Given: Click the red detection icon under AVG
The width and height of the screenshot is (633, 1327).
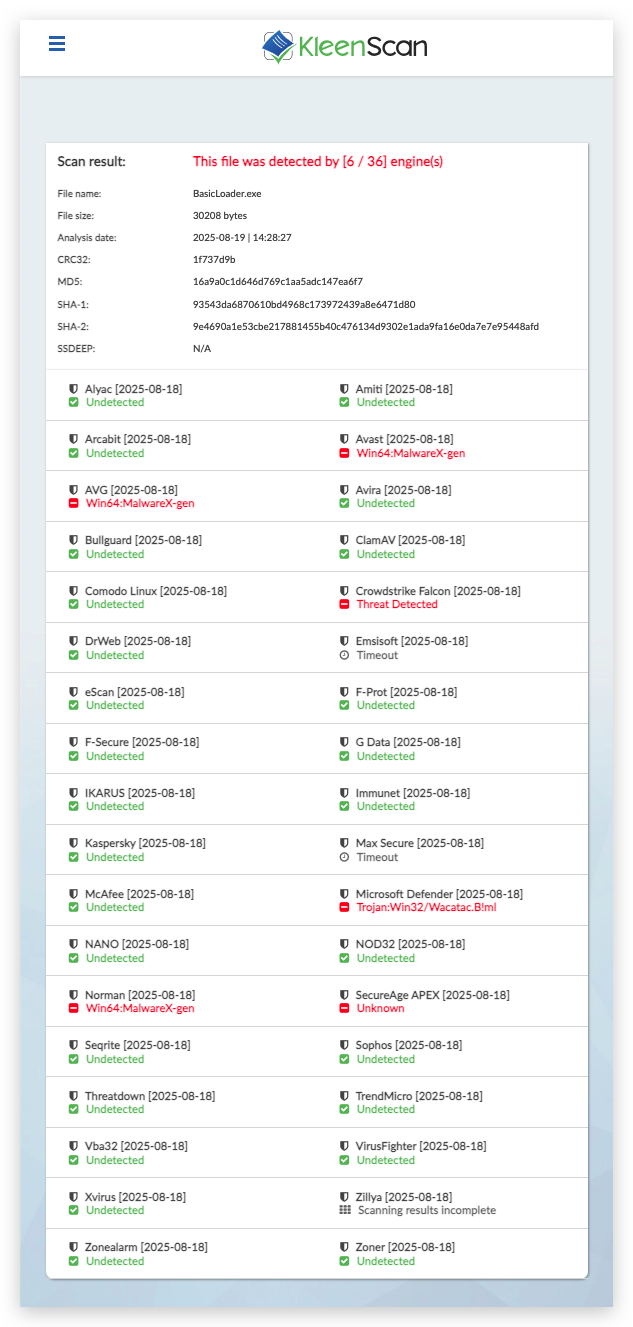Looking at the screenshot, I should [73, 503].
